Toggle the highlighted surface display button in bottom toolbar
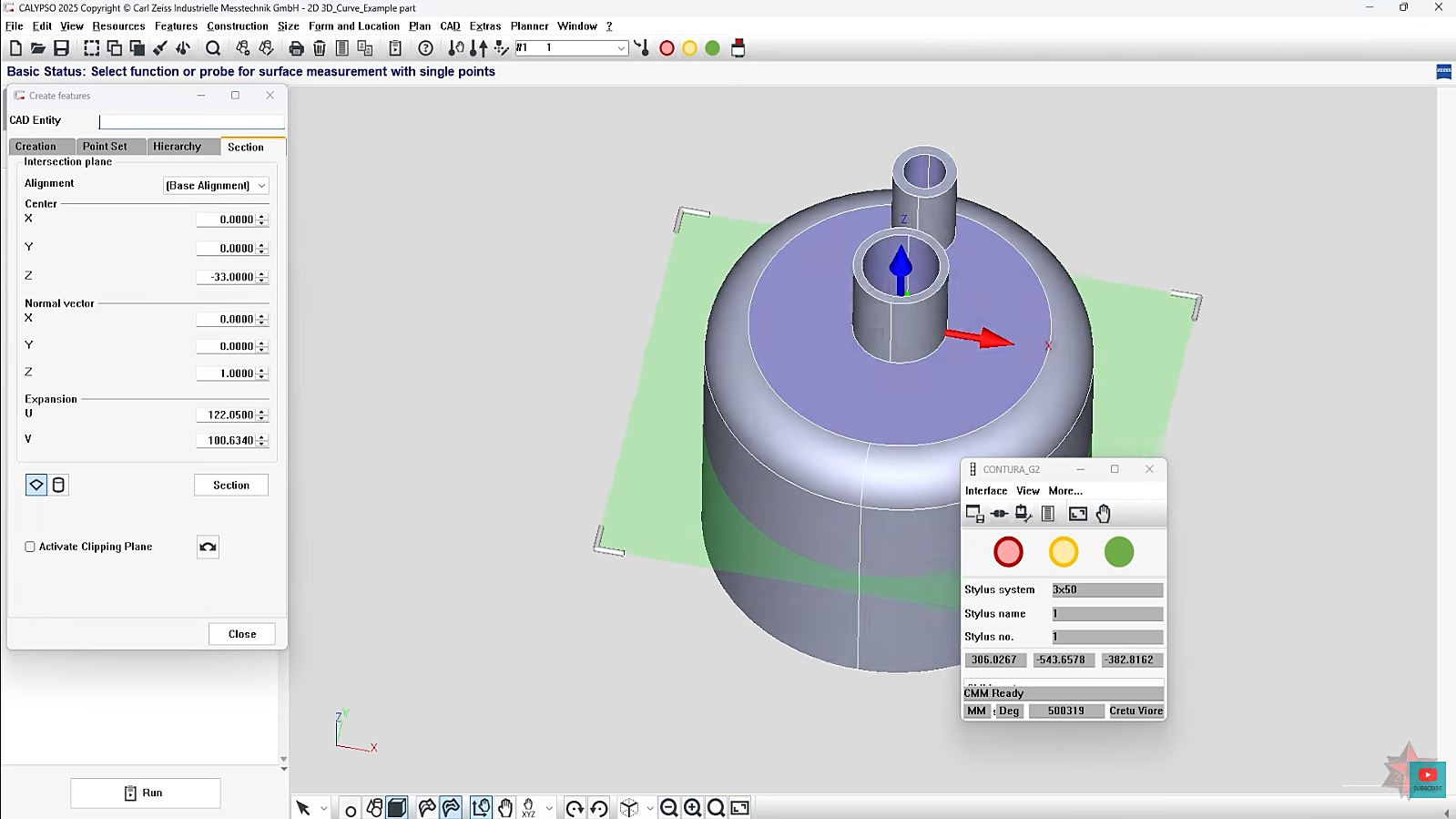 click(x=451, y=808)
